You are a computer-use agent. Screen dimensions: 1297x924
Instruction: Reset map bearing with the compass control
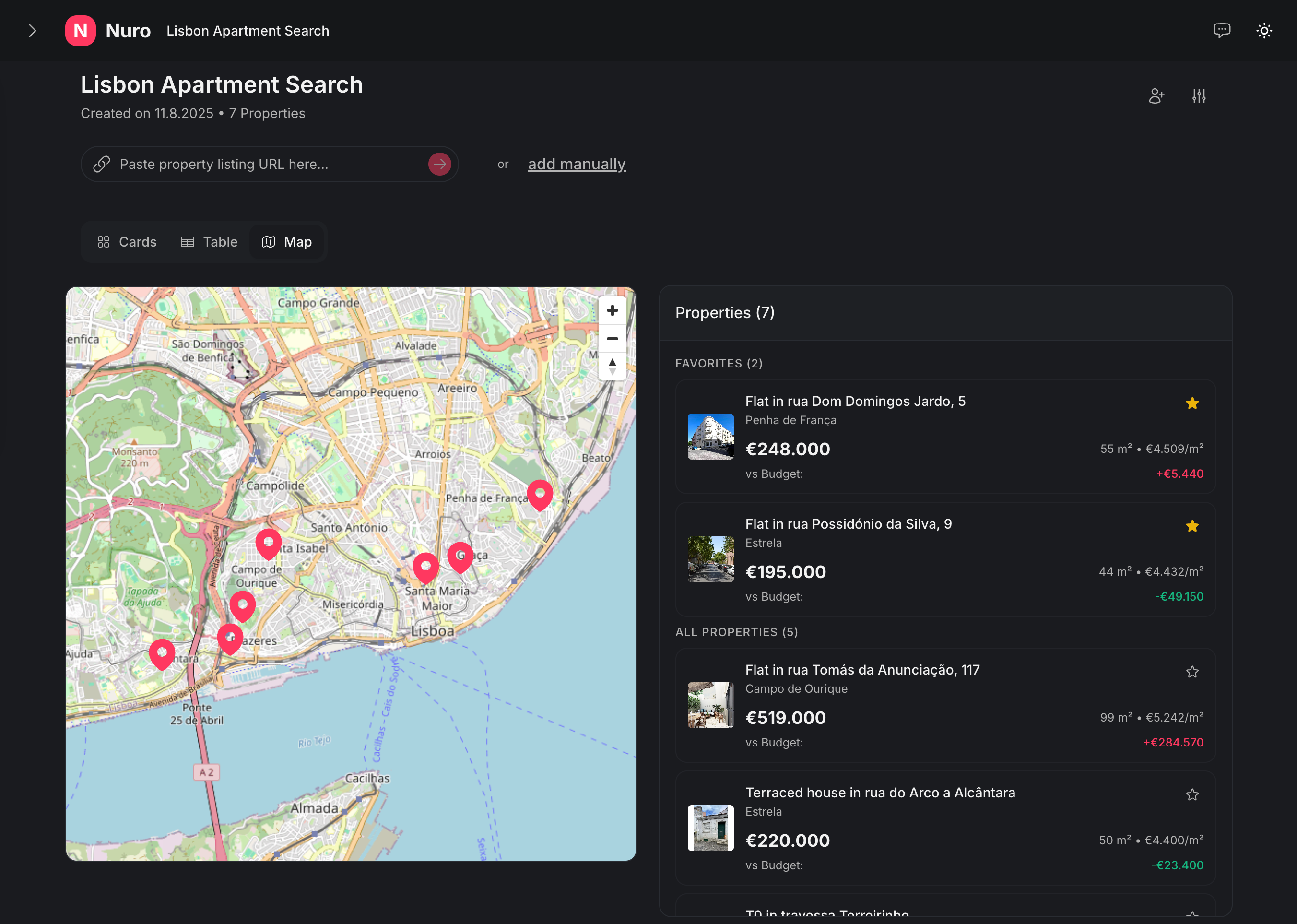612,367
